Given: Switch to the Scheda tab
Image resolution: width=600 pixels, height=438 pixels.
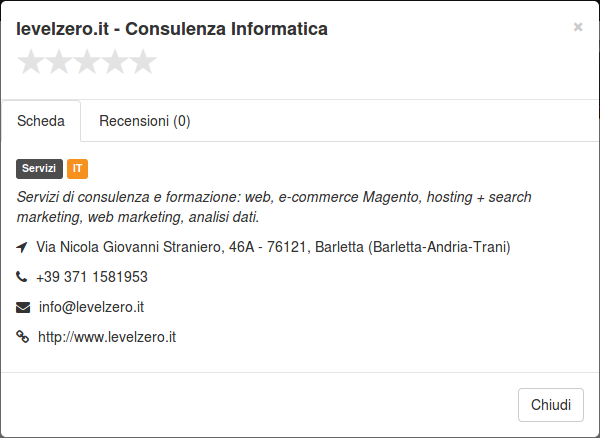Looking at the screenshot, I should click(41, 121).
